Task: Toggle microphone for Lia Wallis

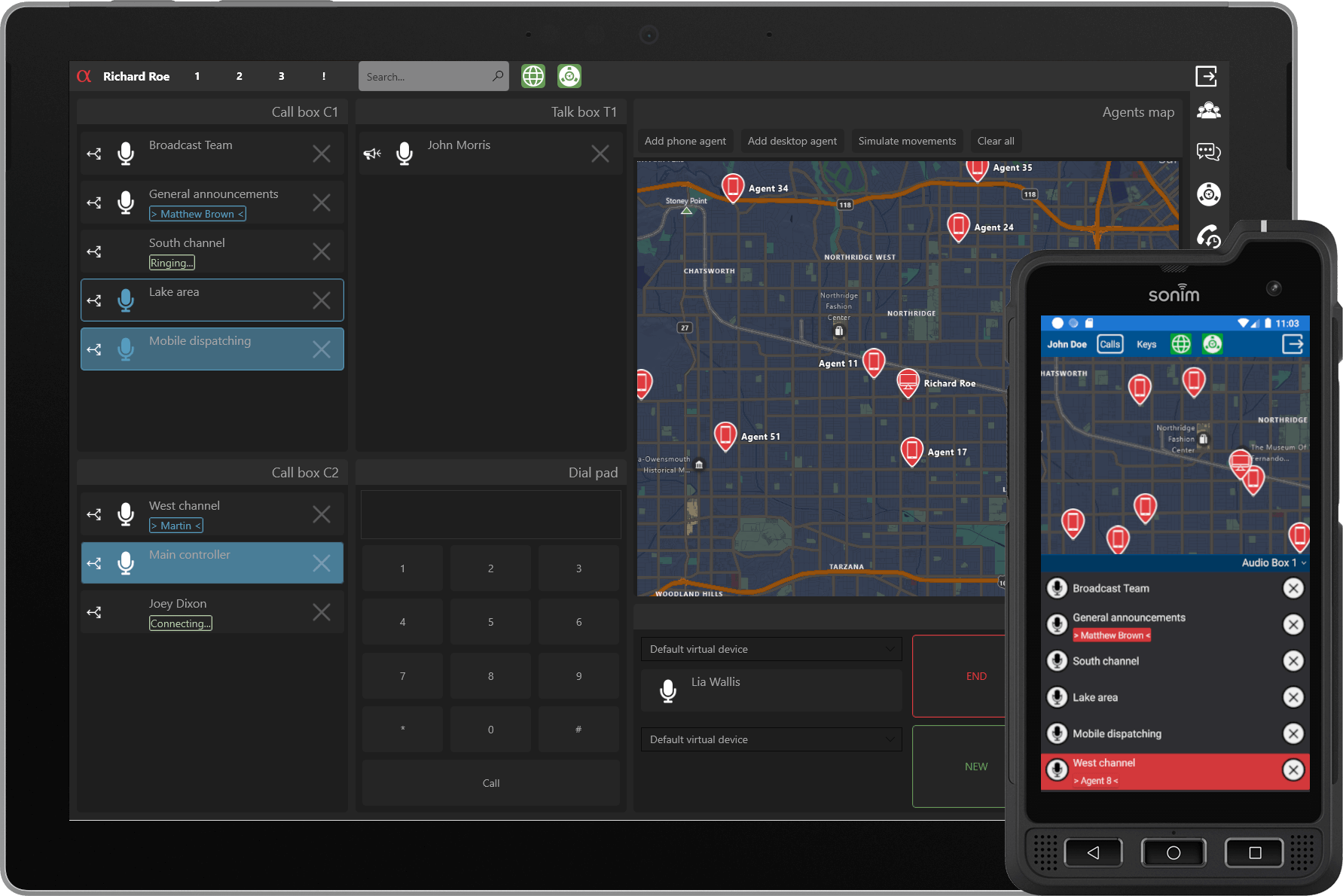Action: pyautogui.click(x=668, y=690)
